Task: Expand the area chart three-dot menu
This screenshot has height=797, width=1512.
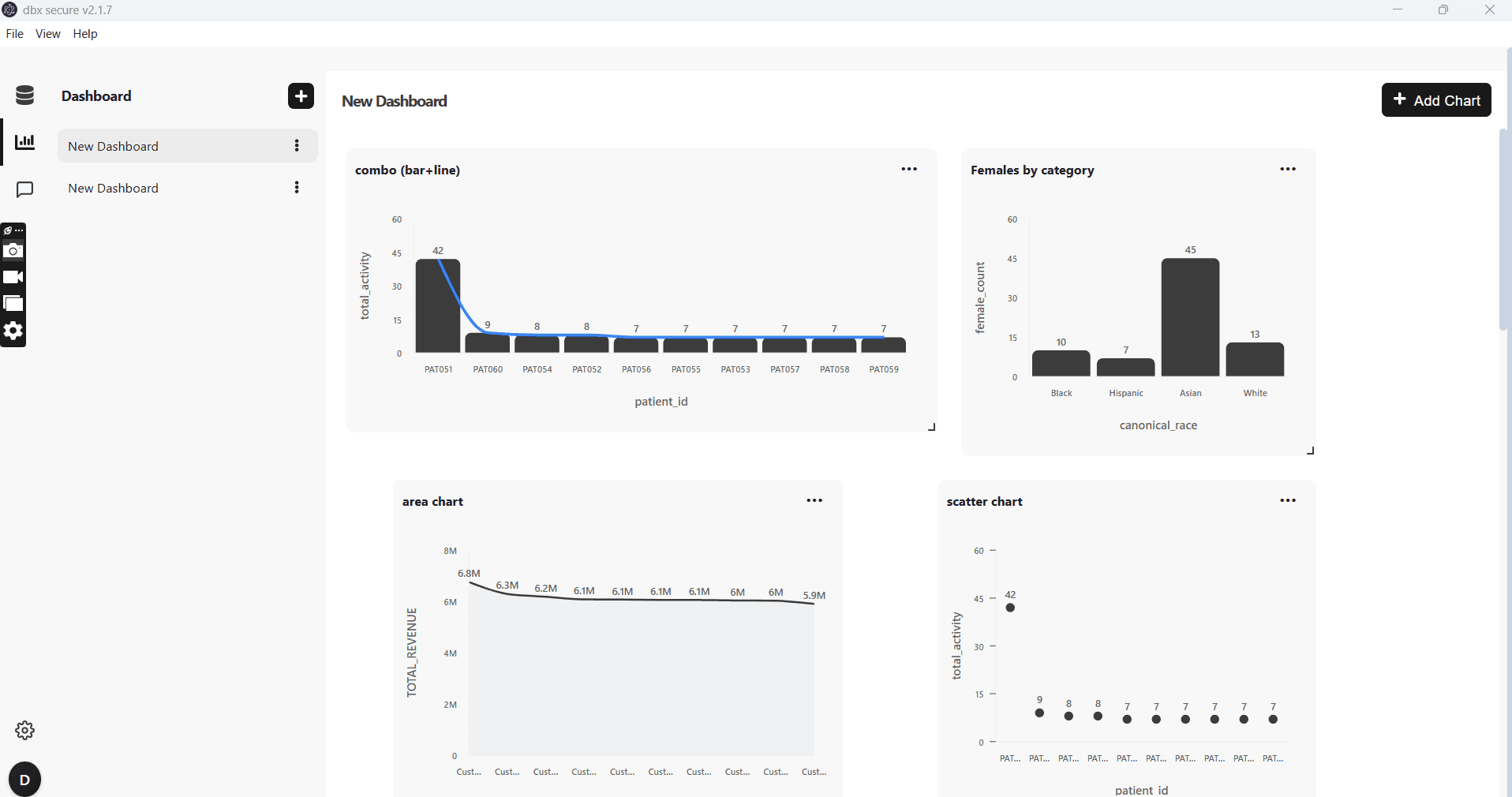Action: (x=814, y=500)
